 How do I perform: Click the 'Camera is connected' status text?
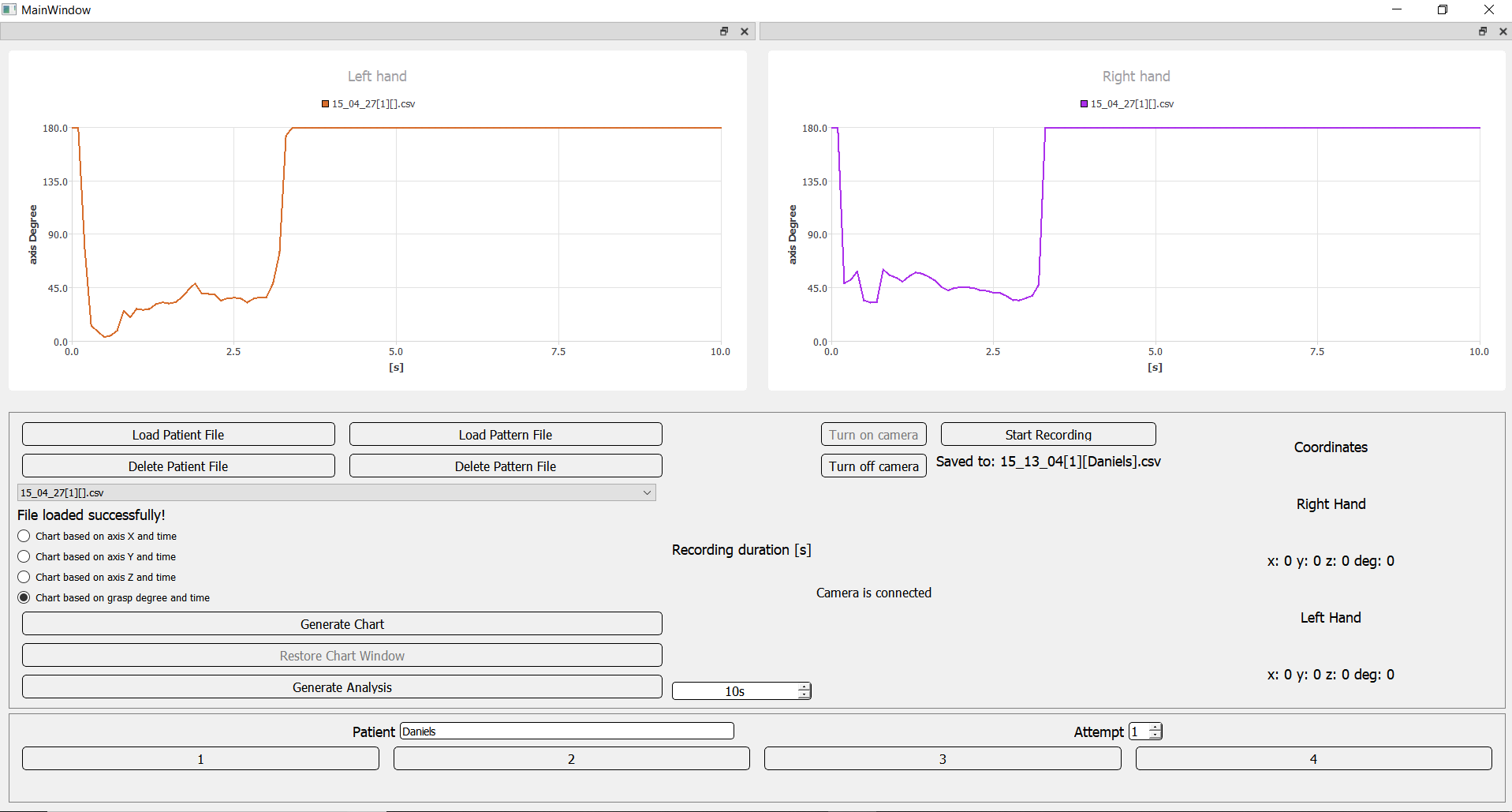874,593
